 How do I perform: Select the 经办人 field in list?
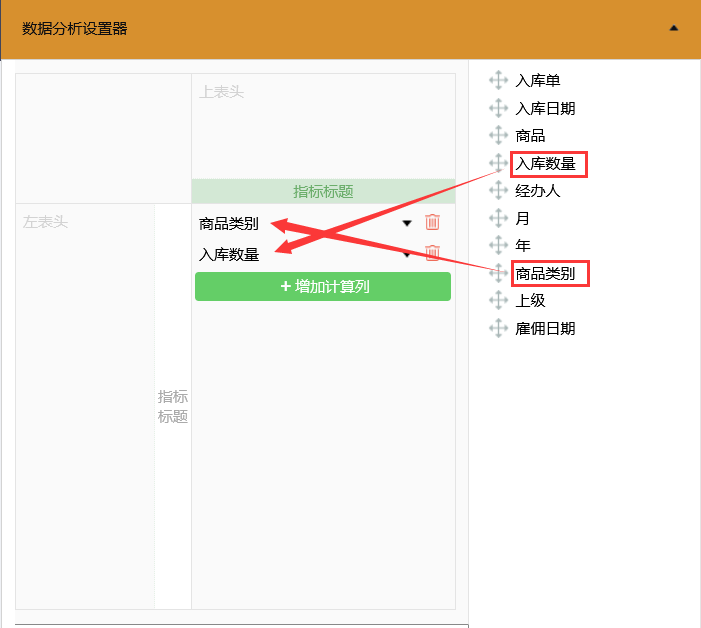(537, 190)
